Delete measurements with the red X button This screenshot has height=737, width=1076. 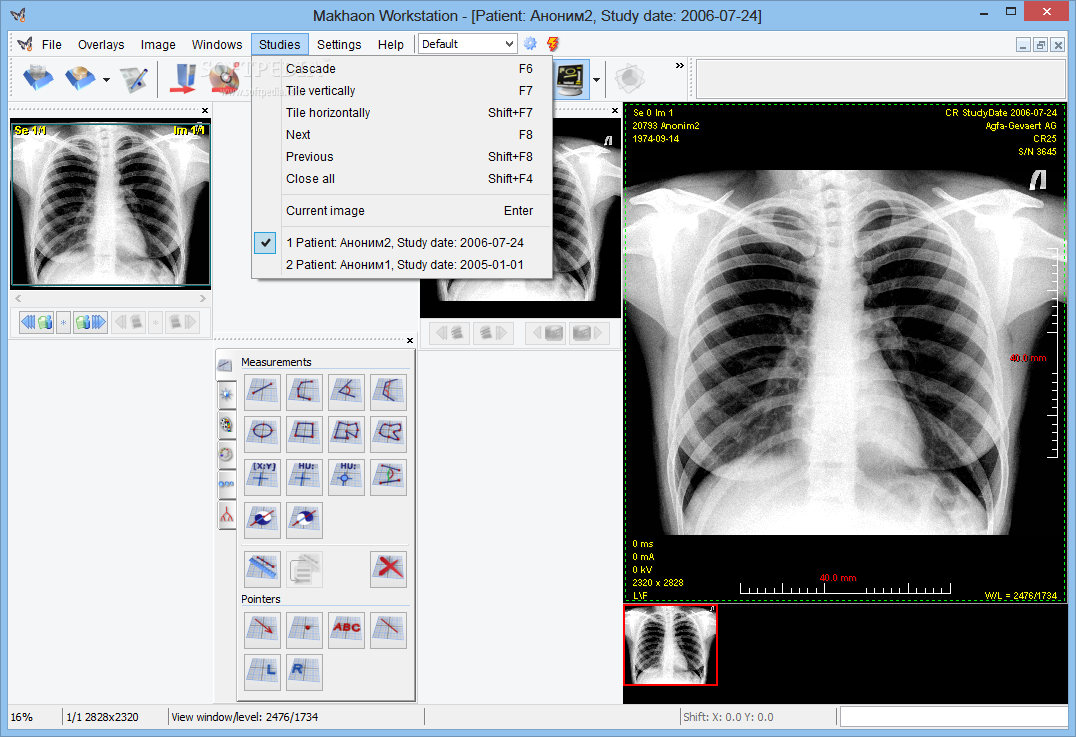click(x=388, y=569)
